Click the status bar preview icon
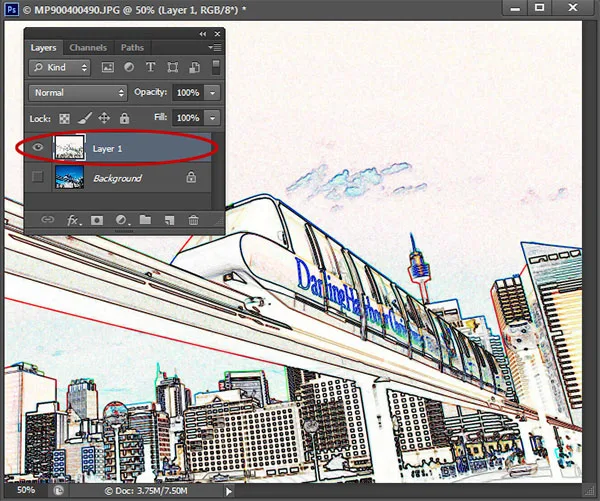Screen dimensions: 600x501 tap(58, 490)
